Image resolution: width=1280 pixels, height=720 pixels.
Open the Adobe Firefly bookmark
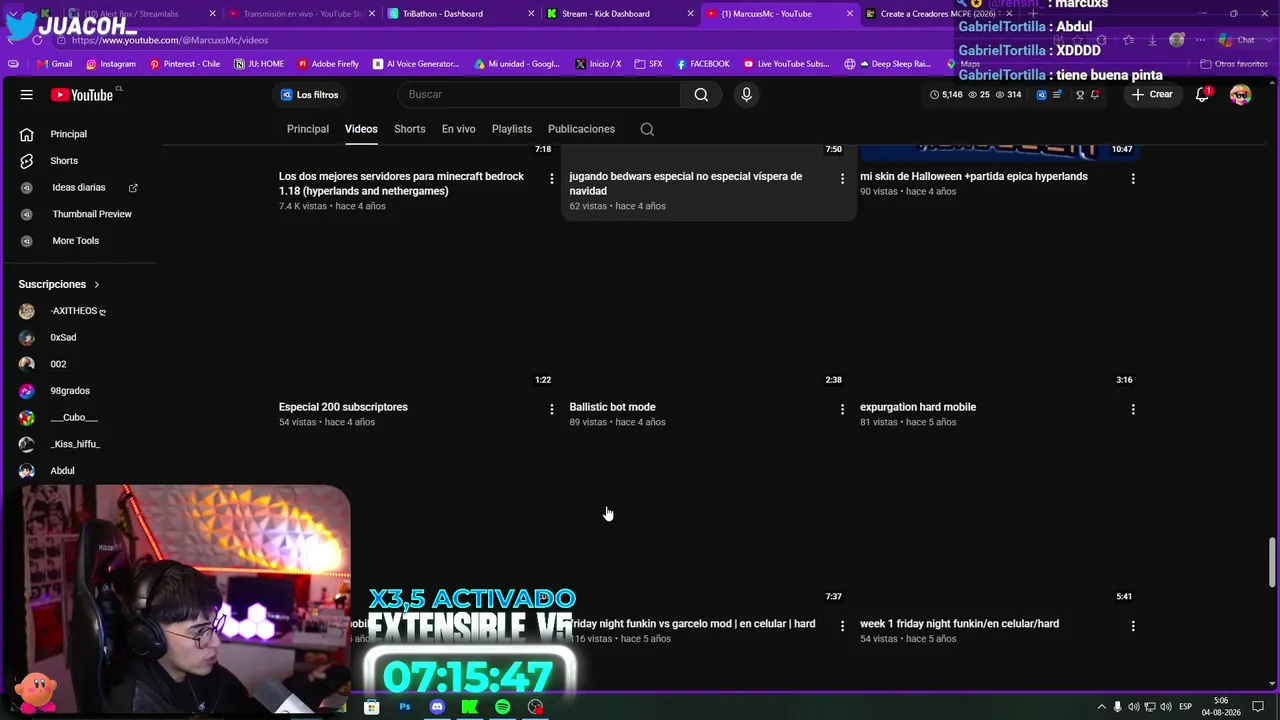coord(328,64)
